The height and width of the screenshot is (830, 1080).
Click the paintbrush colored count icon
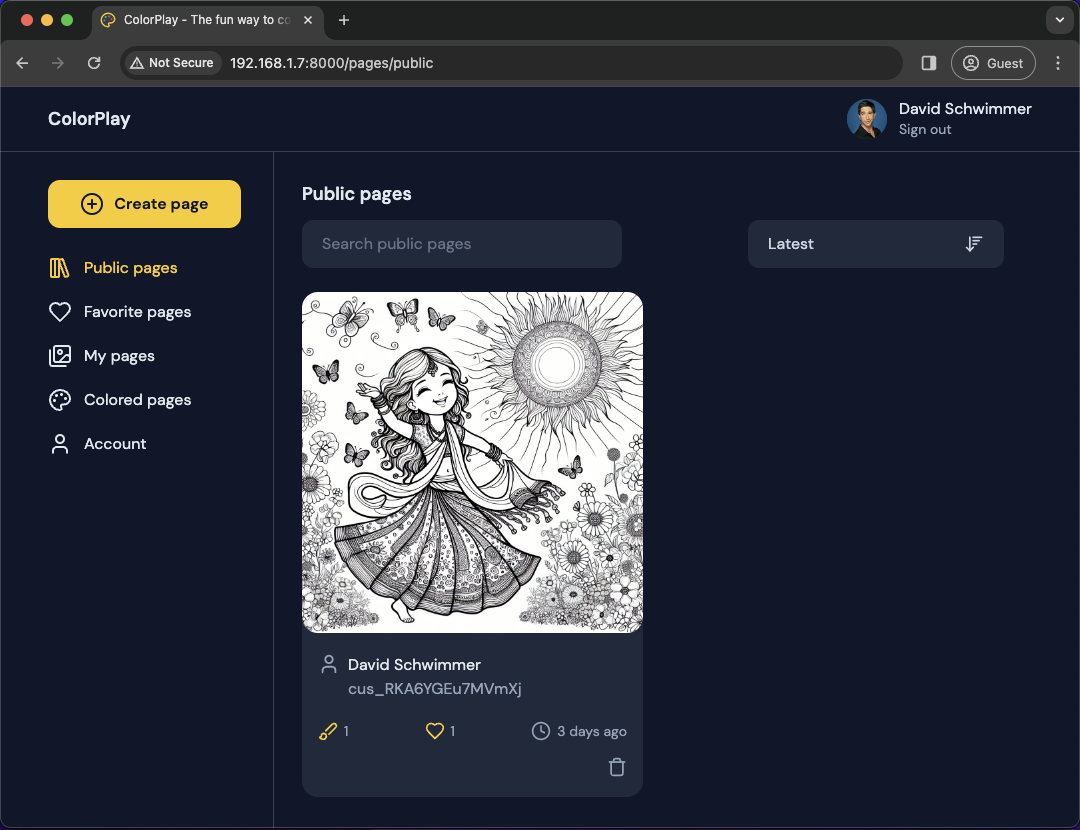point(328,731)
